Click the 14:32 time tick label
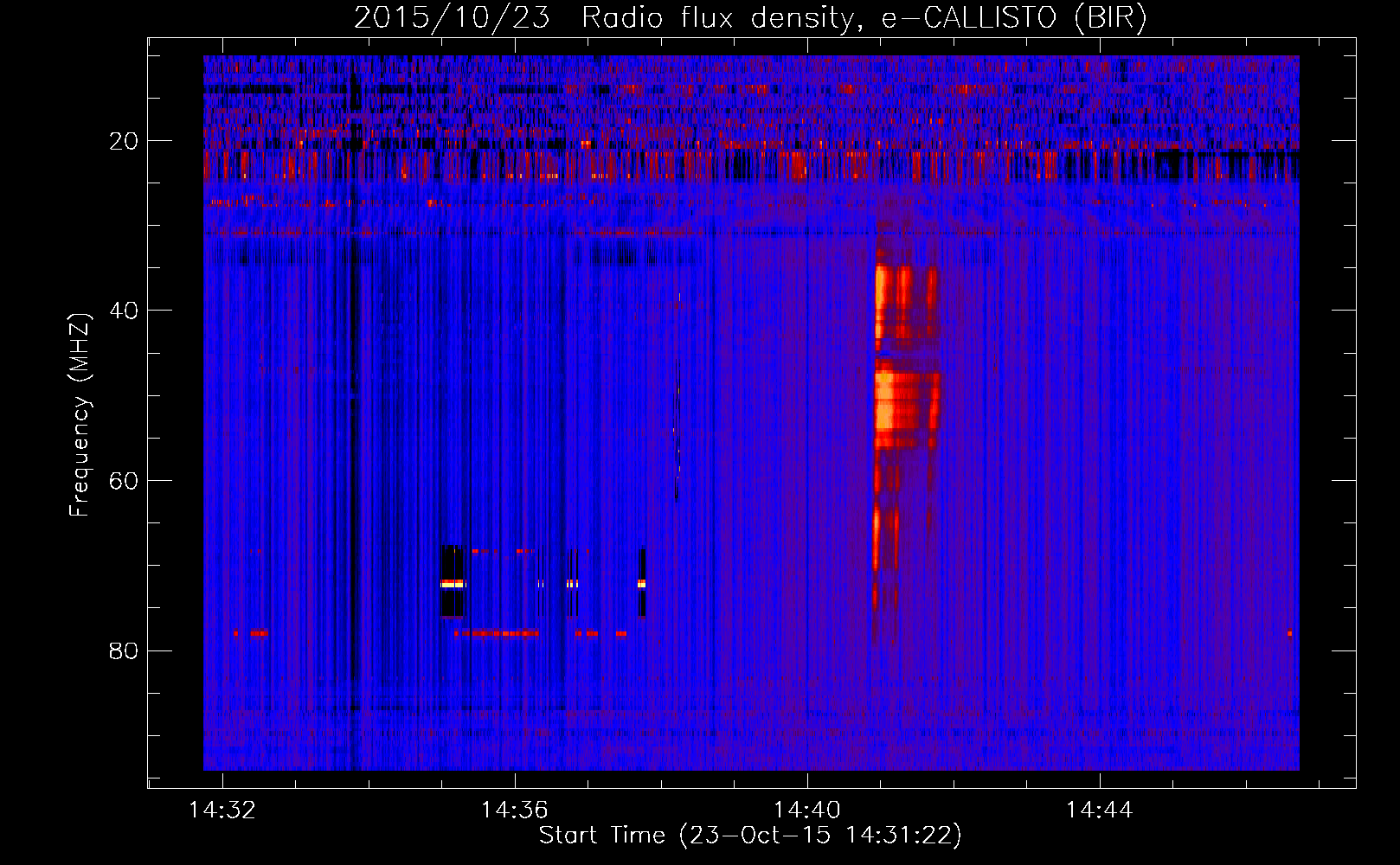The height and width of the screenshot is (865, 1400). (x=222, y=811)
